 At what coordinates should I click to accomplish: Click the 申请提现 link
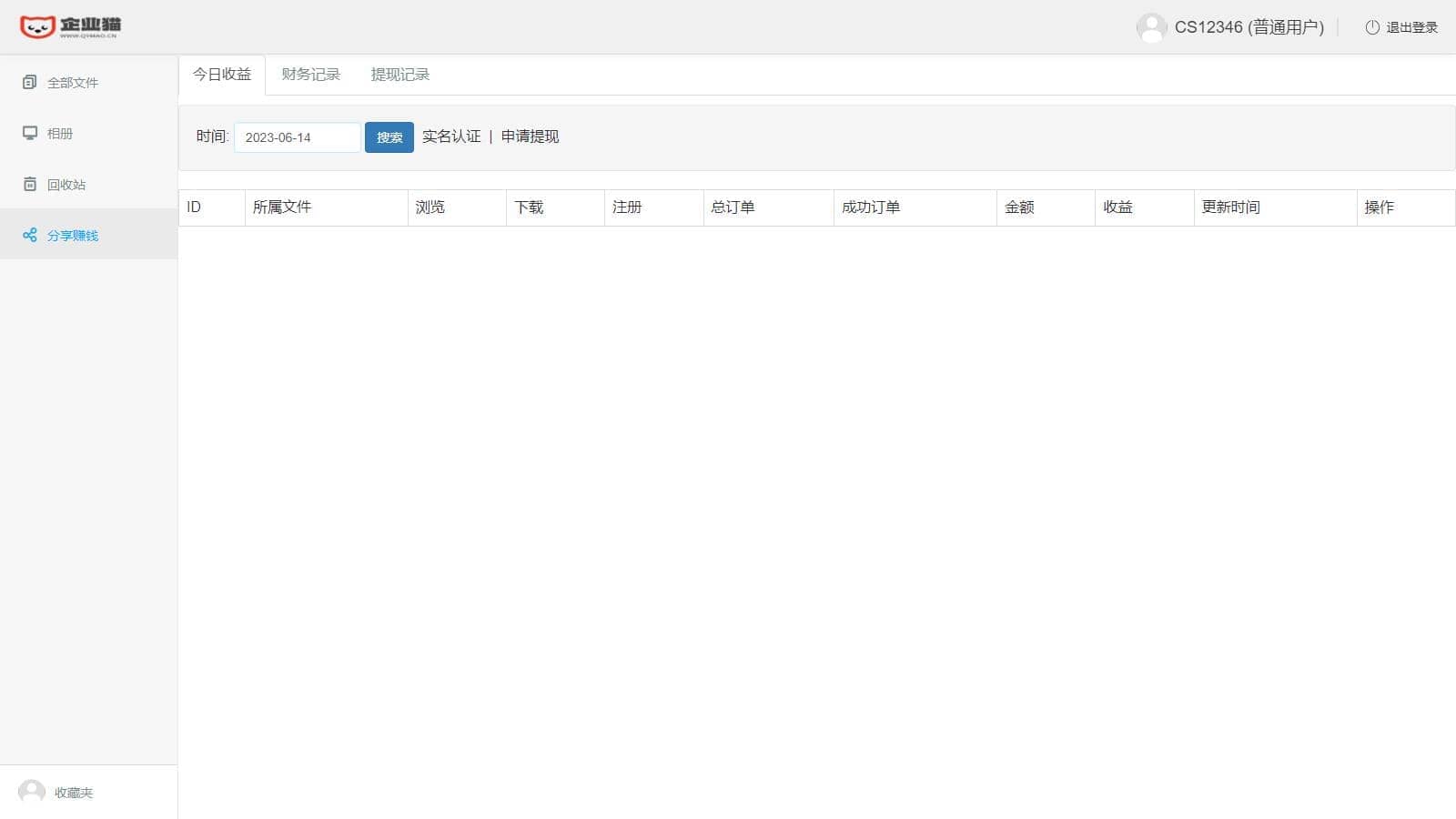coord(530,136)
